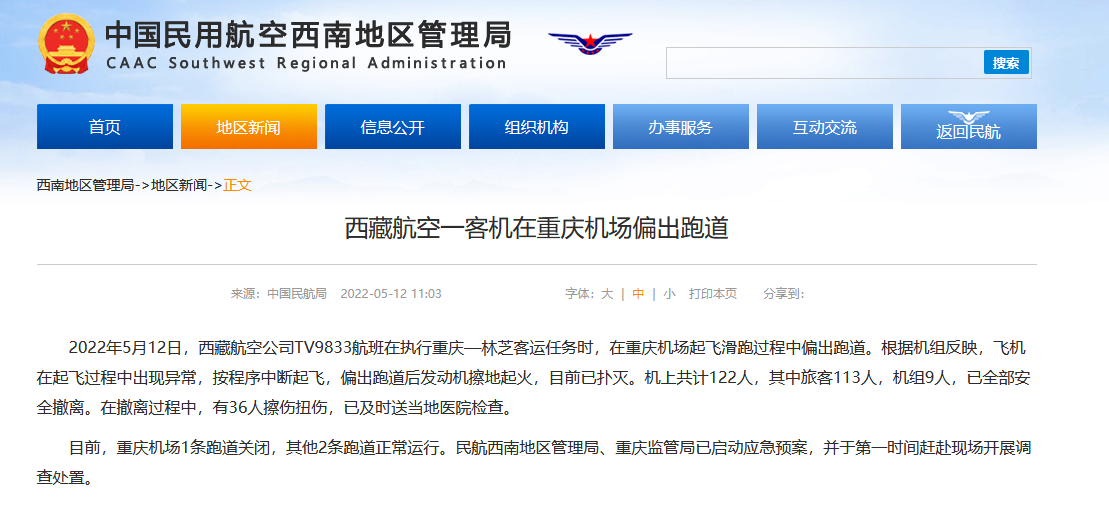The image size is (1109, 520).
Task: Open the 办事服务 menu item
Action: click(x=680, y=127)
